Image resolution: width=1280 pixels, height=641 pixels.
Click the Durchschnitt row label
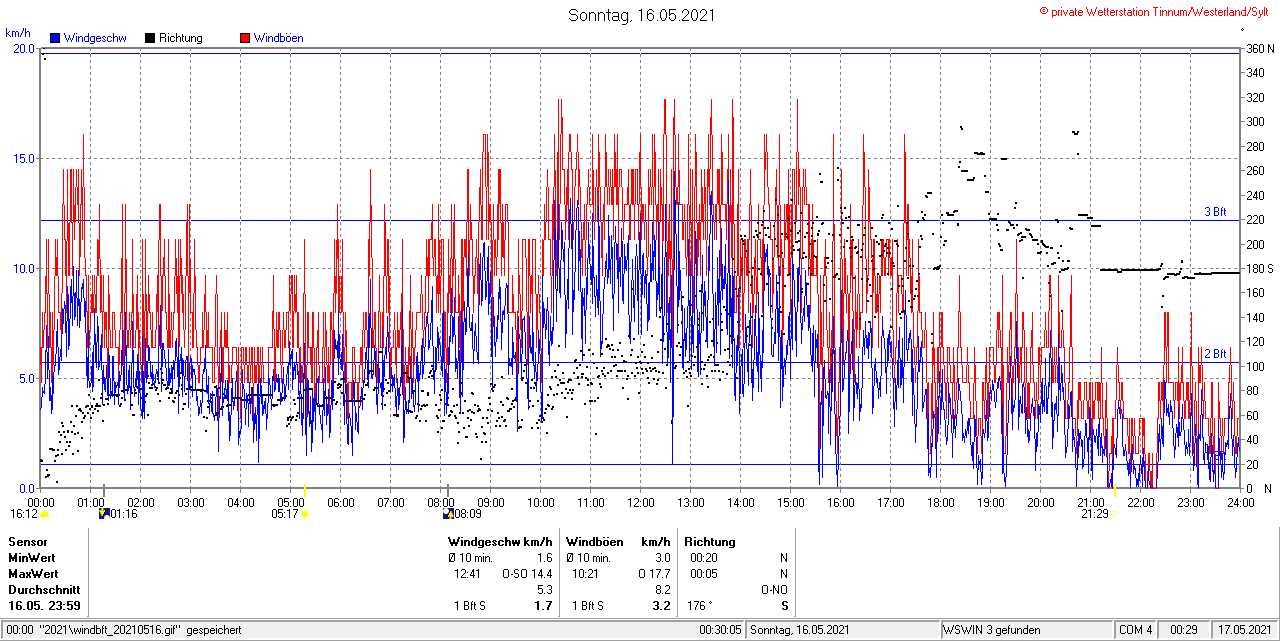click(x=44, y=589)
